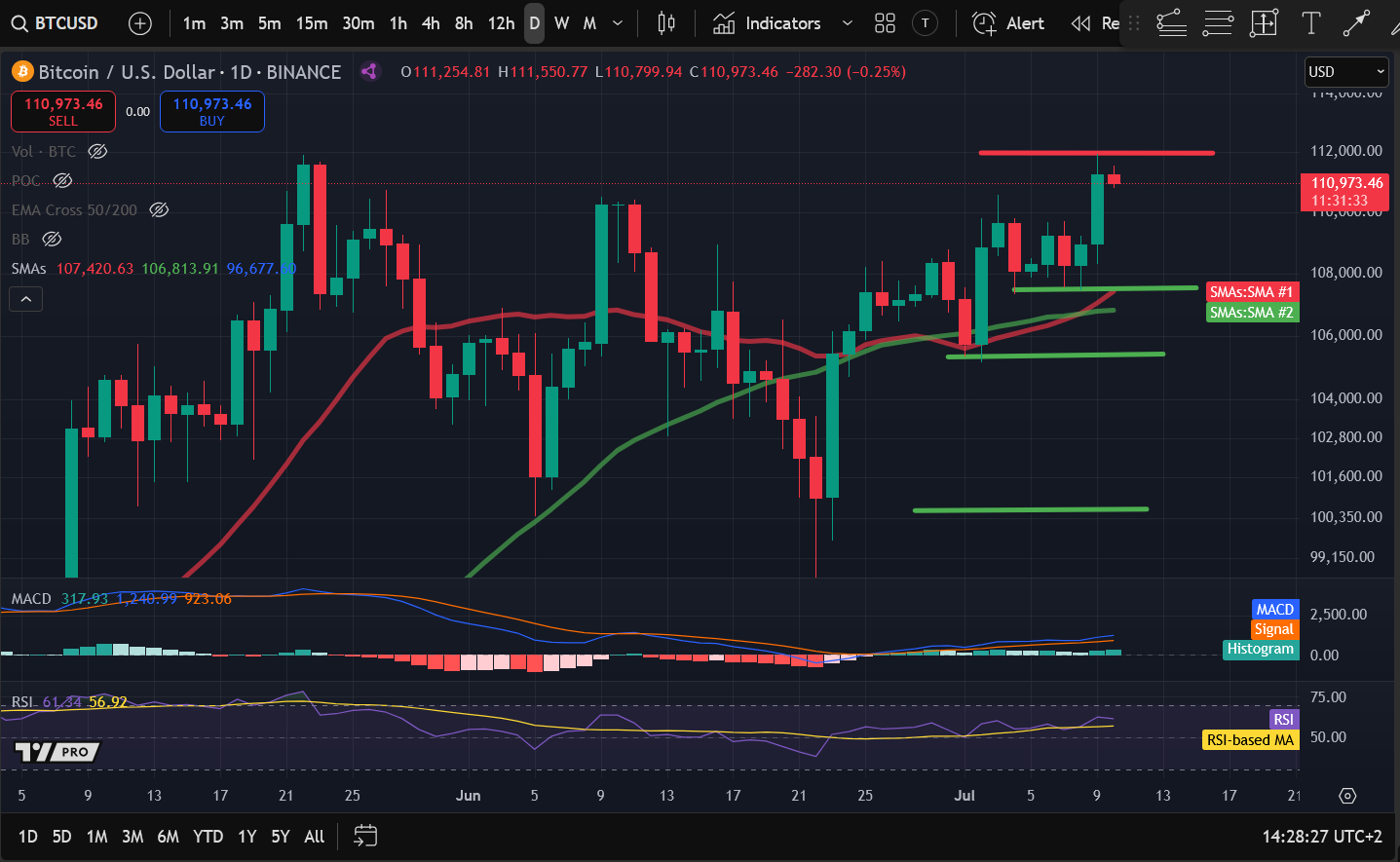Select the RSI indicator legend
Screen dimensions: 1400x862
(22, 701)
